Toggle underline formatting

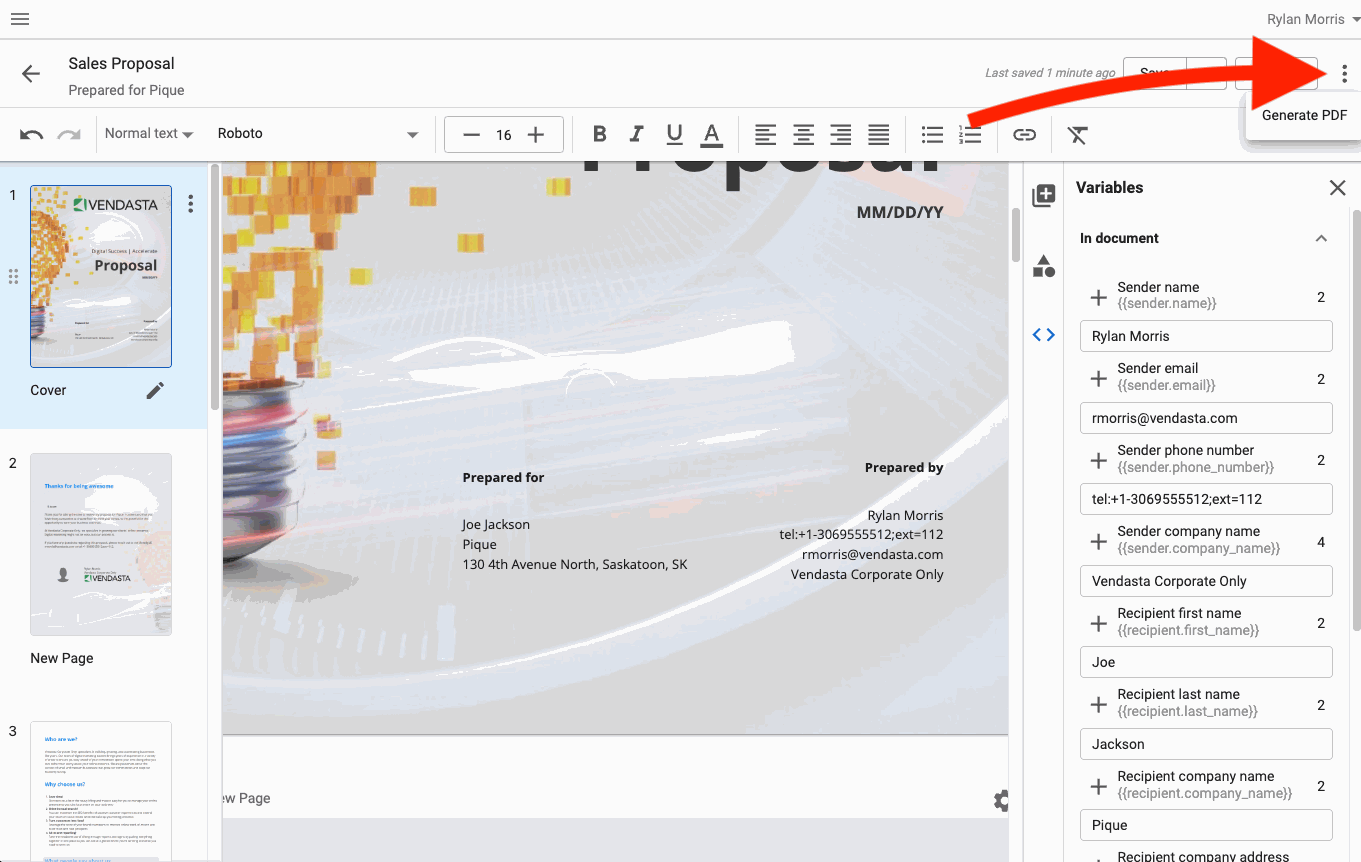674,135
